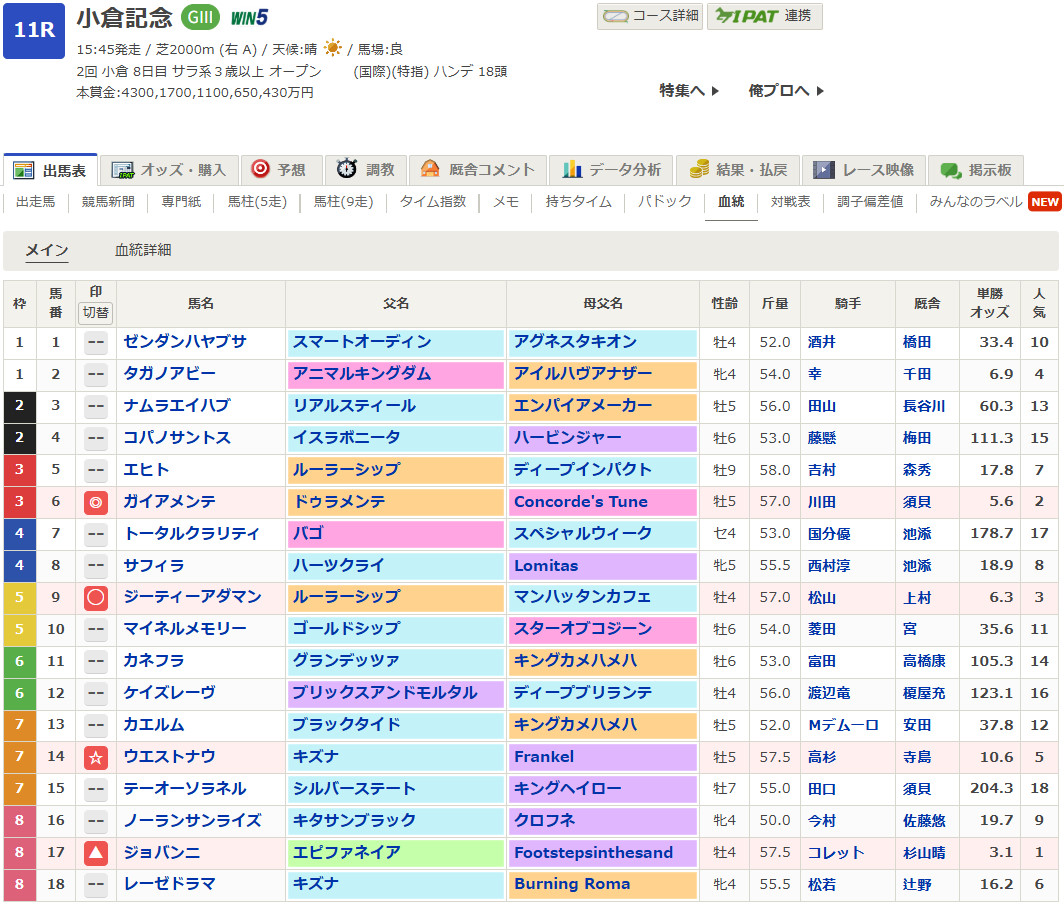
Task: Open mark dropdown for コパノサントス
Action: 96,438
